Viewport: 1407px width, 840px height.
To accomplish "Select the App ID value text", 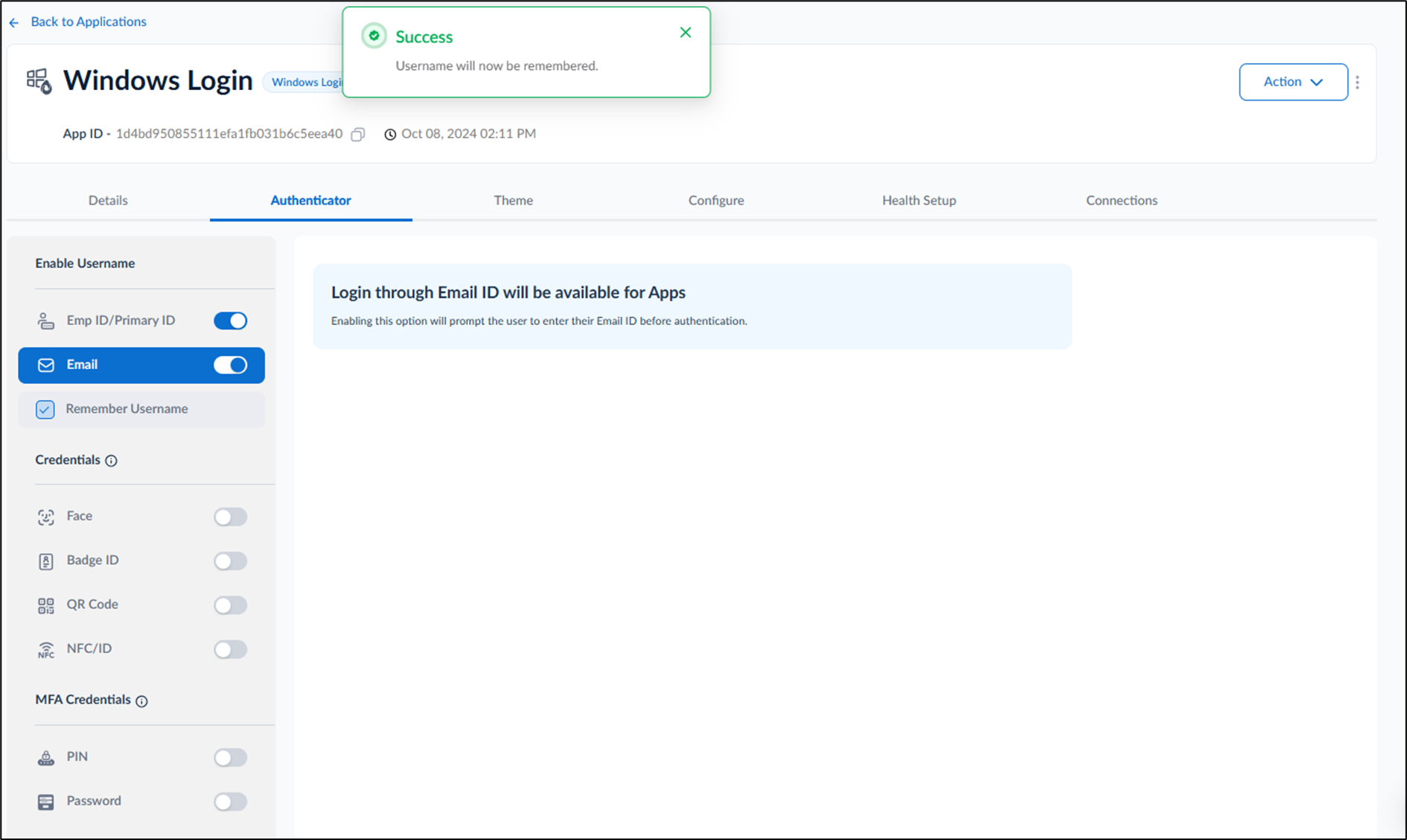I will pos(229,134).
